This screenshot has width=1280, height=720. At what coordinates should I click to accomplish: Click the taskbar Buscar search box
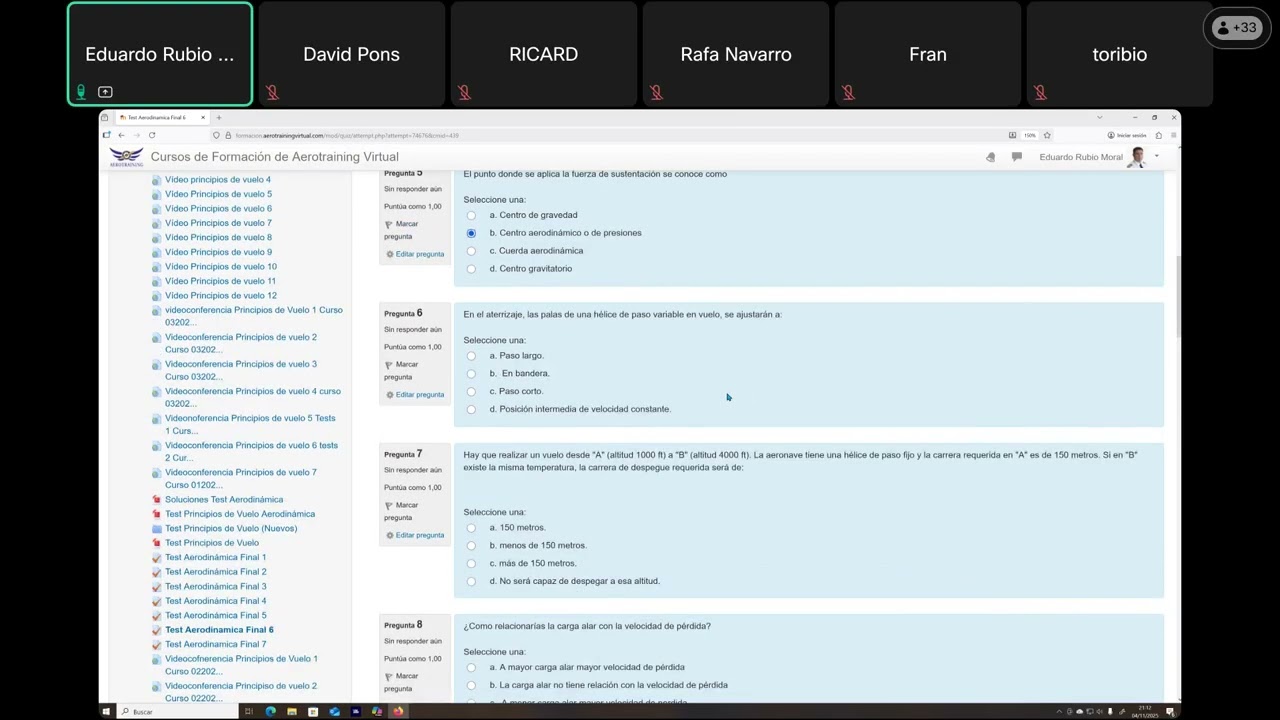178,712
